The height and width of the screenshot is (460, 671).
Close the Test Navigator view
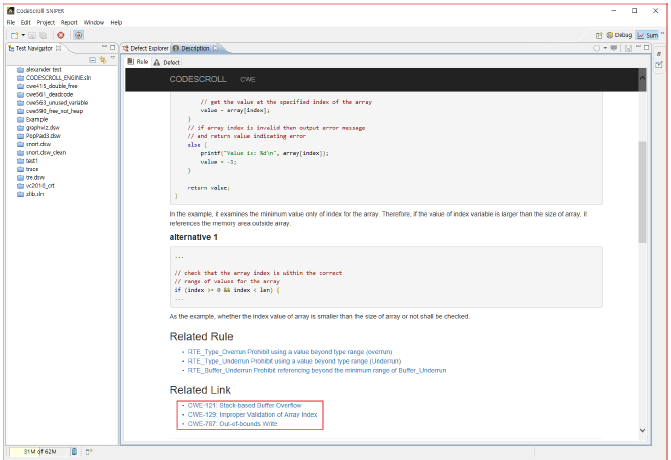(x=59, y=48)
